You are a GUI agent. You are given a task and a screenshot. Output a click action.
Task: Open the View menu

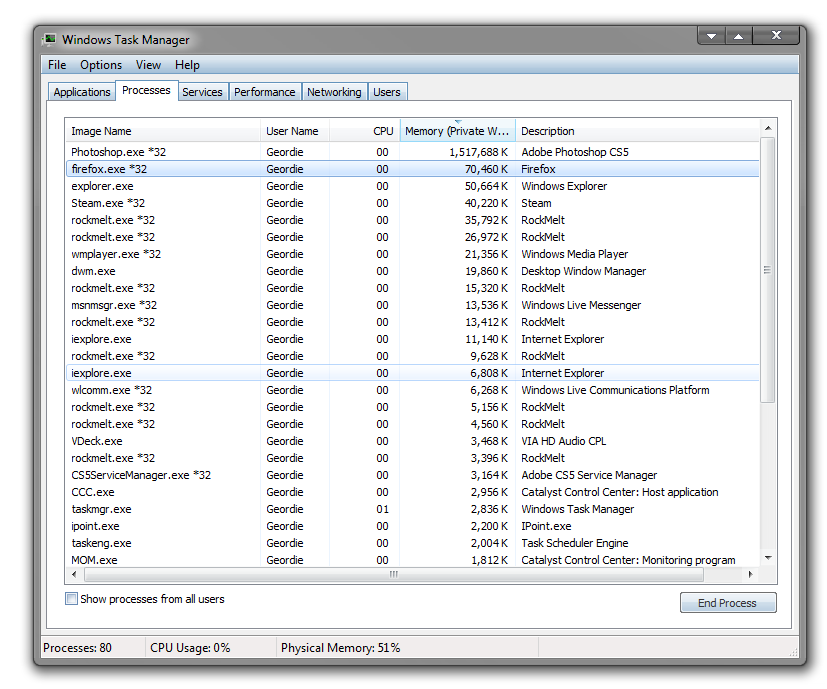[x=148, y=65]
